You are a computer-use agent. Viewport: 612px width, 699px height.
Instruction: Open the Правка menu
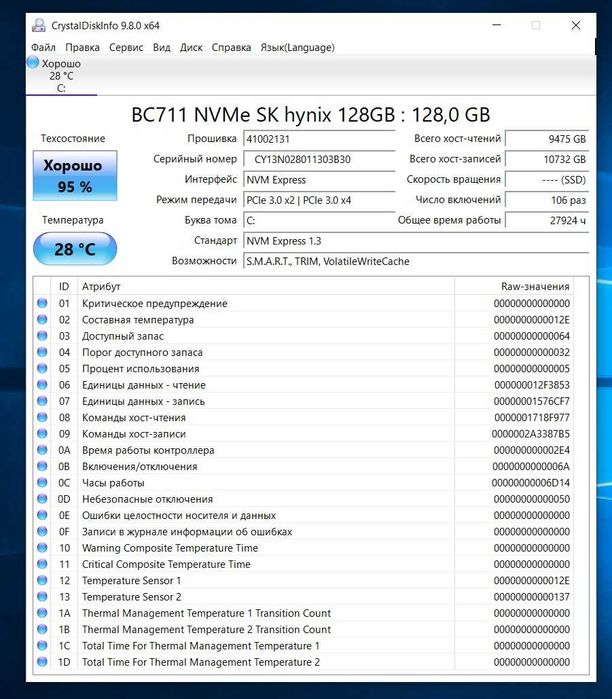(82, 47)
